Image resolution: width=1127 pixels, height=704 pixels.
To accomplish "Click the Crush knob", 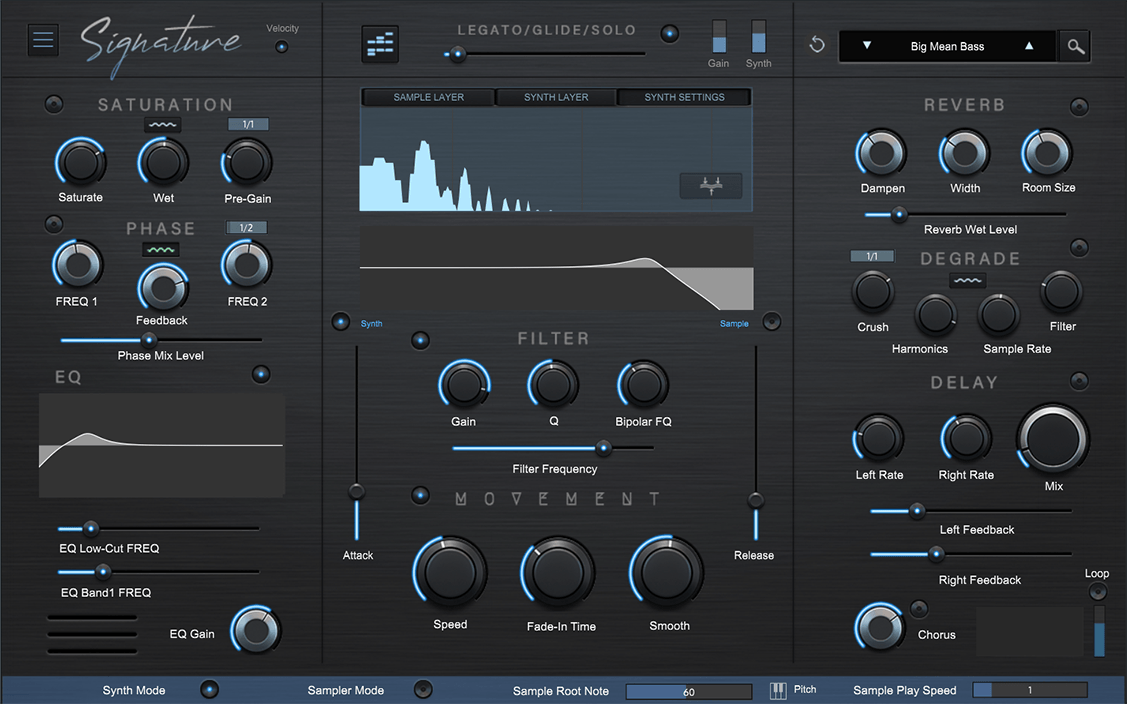I will (873, 292).
